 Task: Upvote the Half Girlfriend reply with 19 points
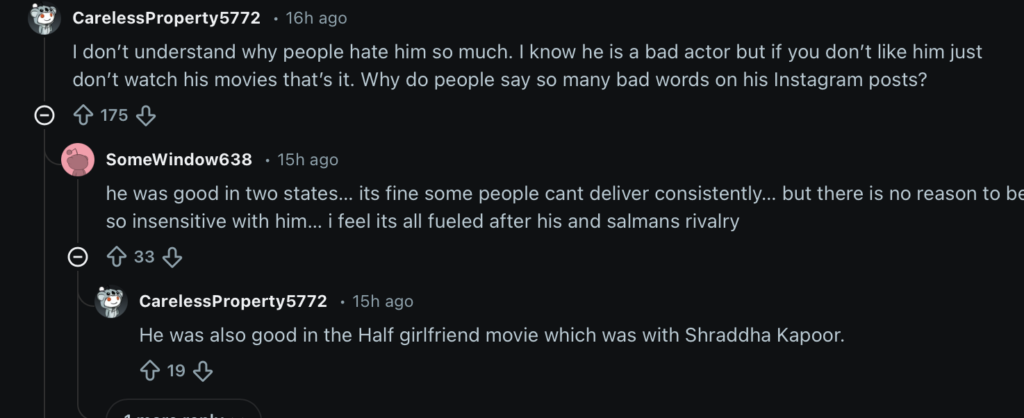pyautogui.click(x=150, y=371)
